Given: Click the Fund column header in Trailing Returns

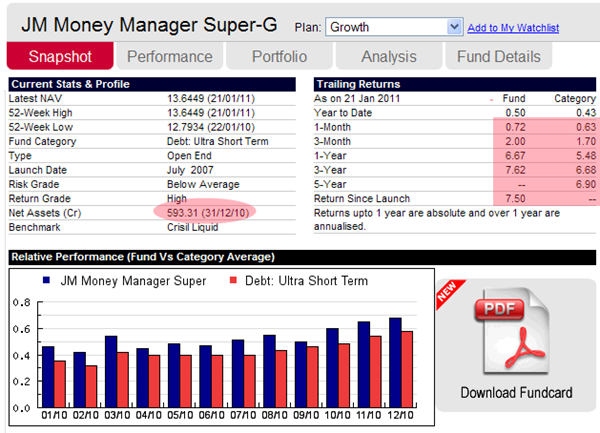Looking at the screenshot, I should click(x=514, y=98).
